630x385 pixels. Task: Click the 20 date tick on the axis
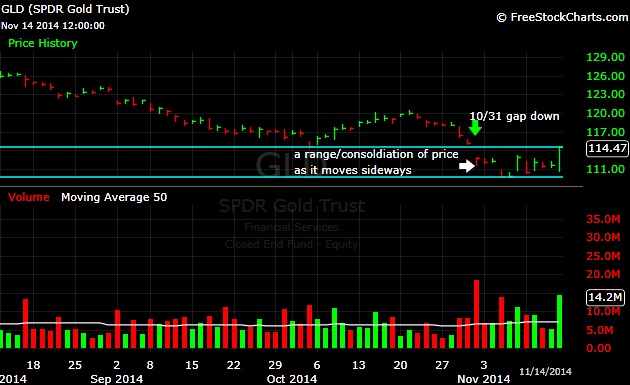400,365
